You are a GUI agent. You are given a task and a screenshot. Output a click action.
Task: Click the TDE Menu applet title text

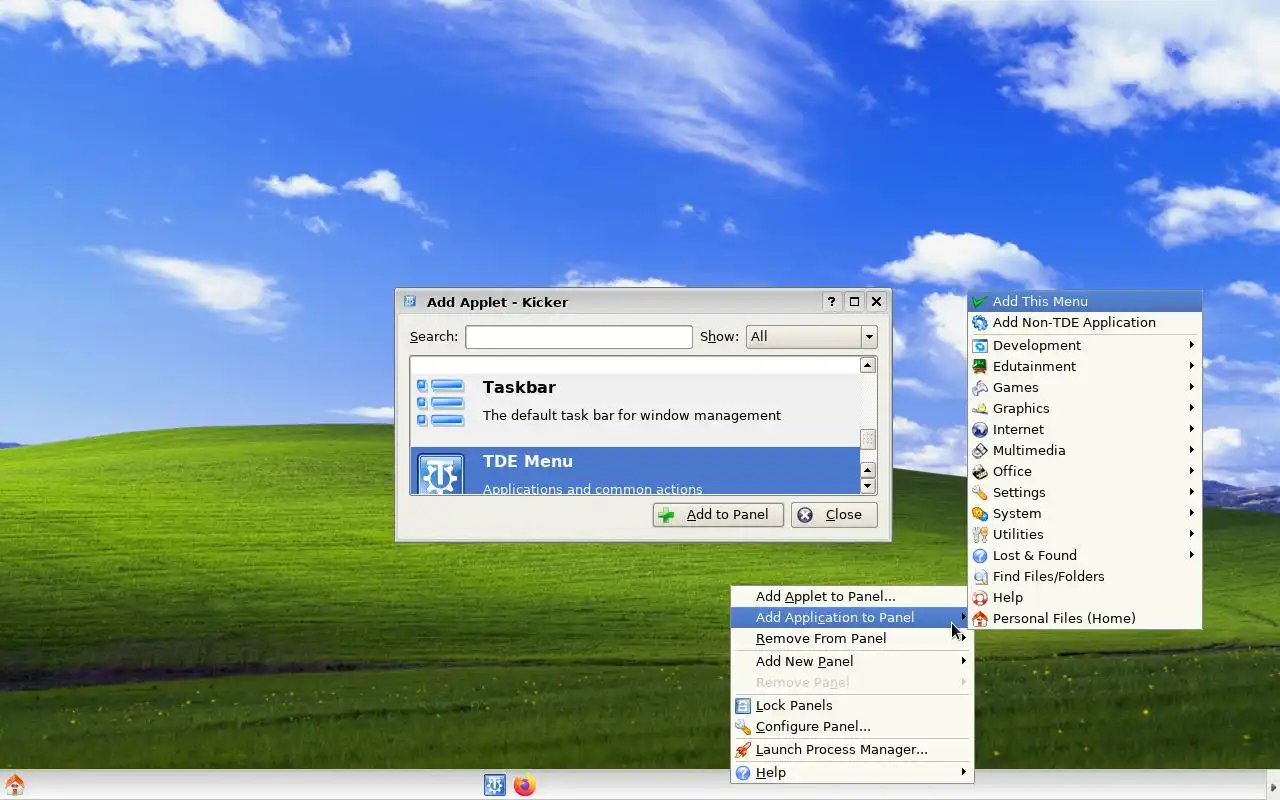[x=528, y=462]
